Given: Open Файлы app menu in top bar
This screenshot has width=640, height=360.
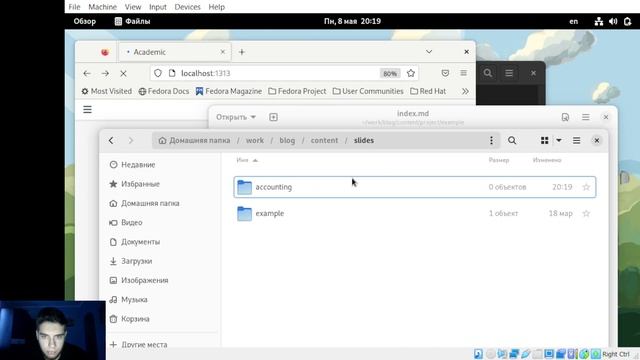Looking at the screenshot, I should pyautogui.click(x=133, y=21).
